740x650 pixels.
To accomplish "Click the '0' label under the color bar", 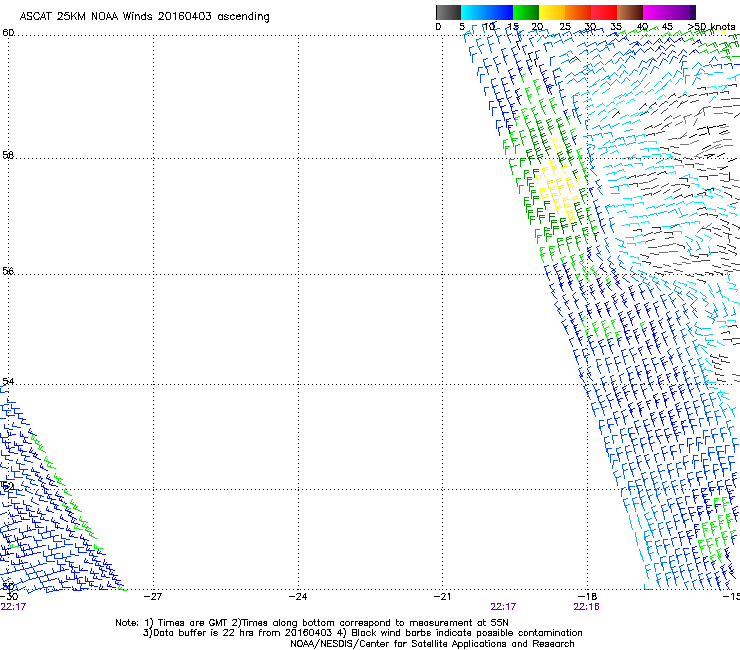I will point(438,27).
